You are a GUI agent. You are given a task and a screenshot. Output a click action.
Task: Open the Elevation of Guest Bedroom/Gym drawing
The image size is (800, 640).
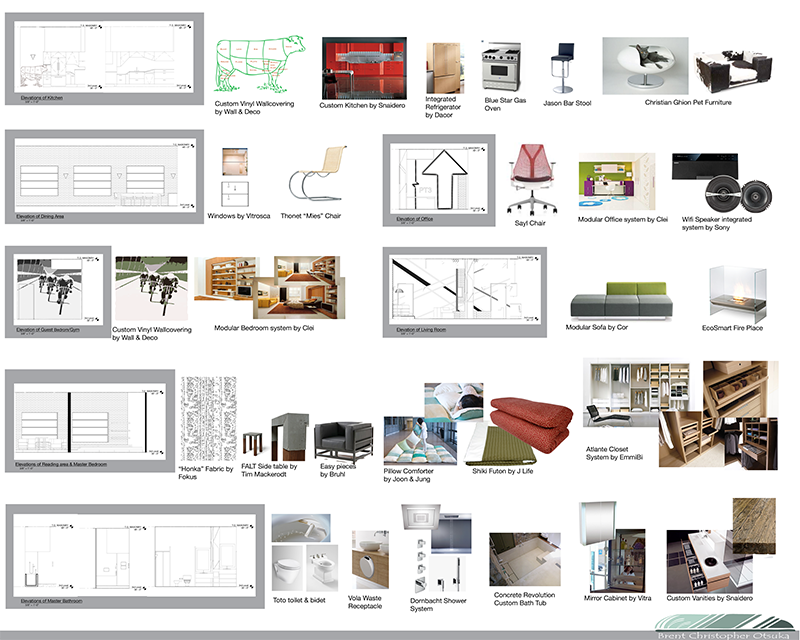coord(58,292)
